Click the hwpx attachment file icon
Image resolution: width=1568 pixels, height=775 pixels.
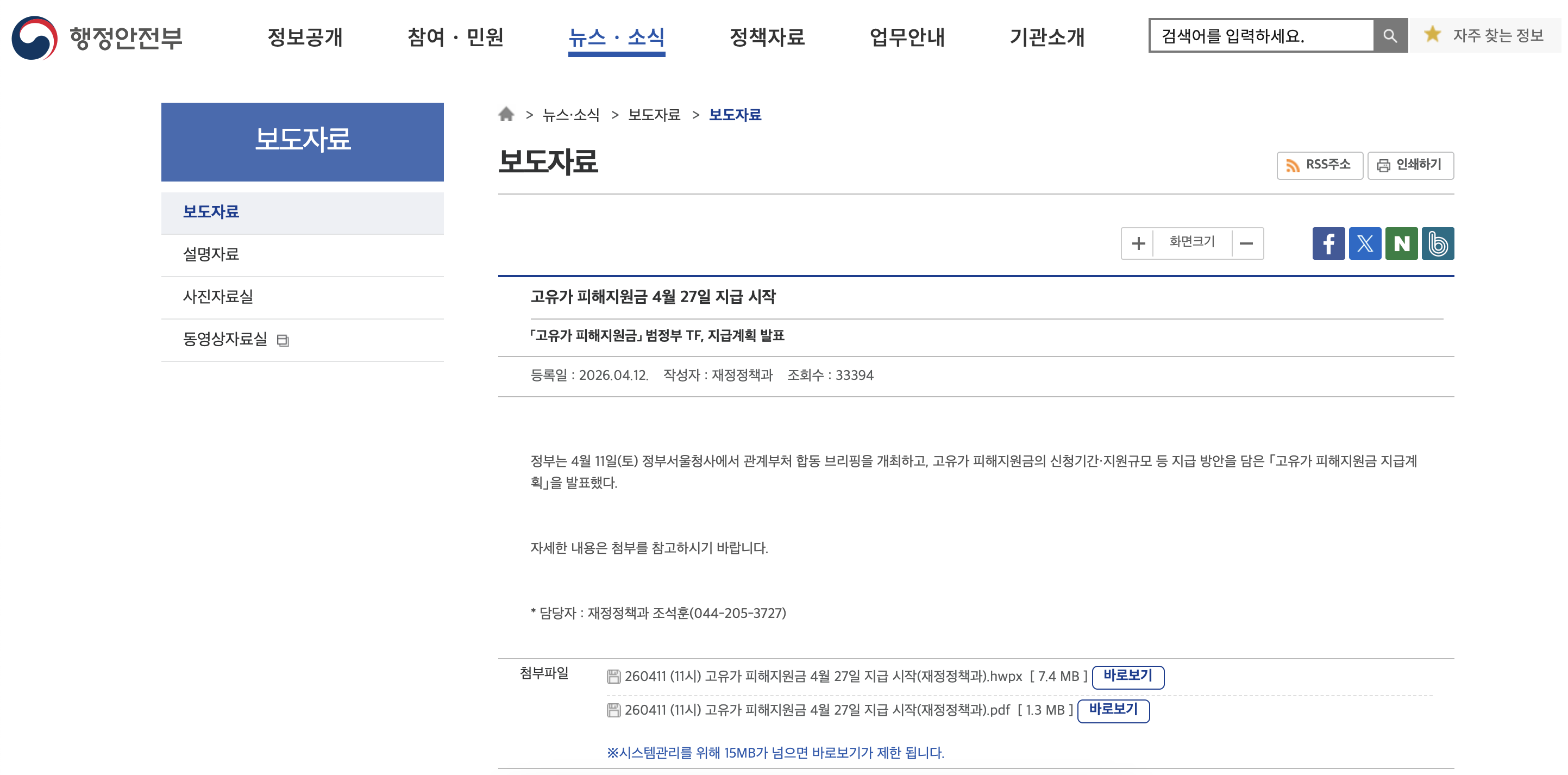tap(613, 677)
